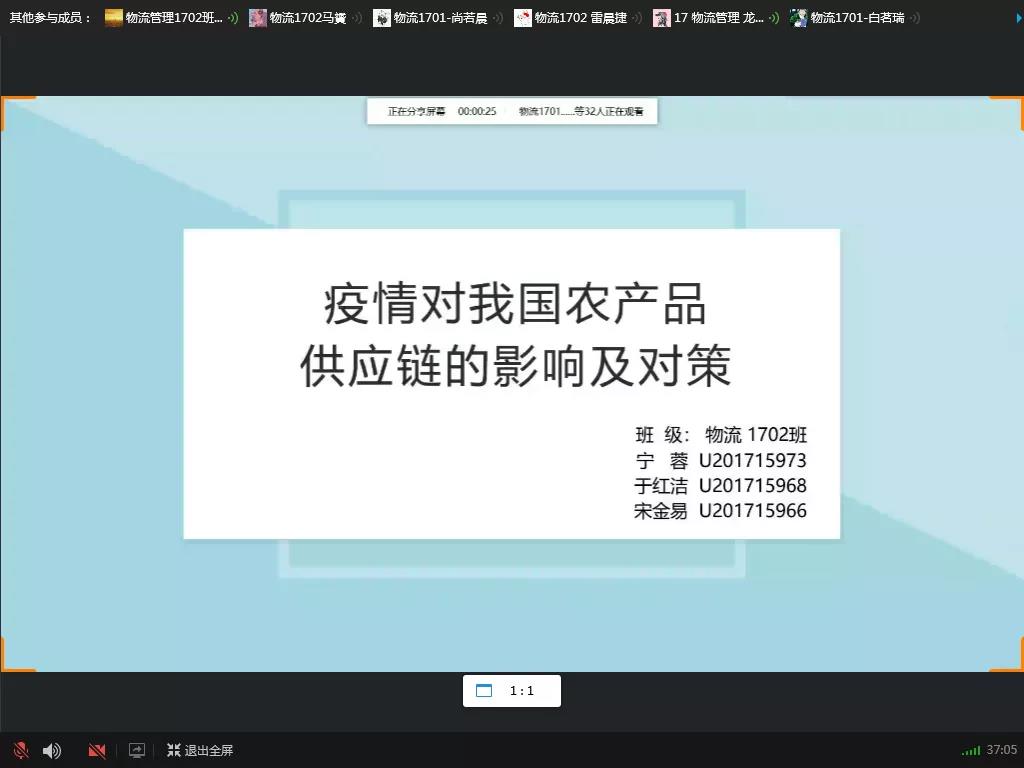Select participant 物流1702马冀
This screenshot has height=768, width=1024.
(307, 17)
